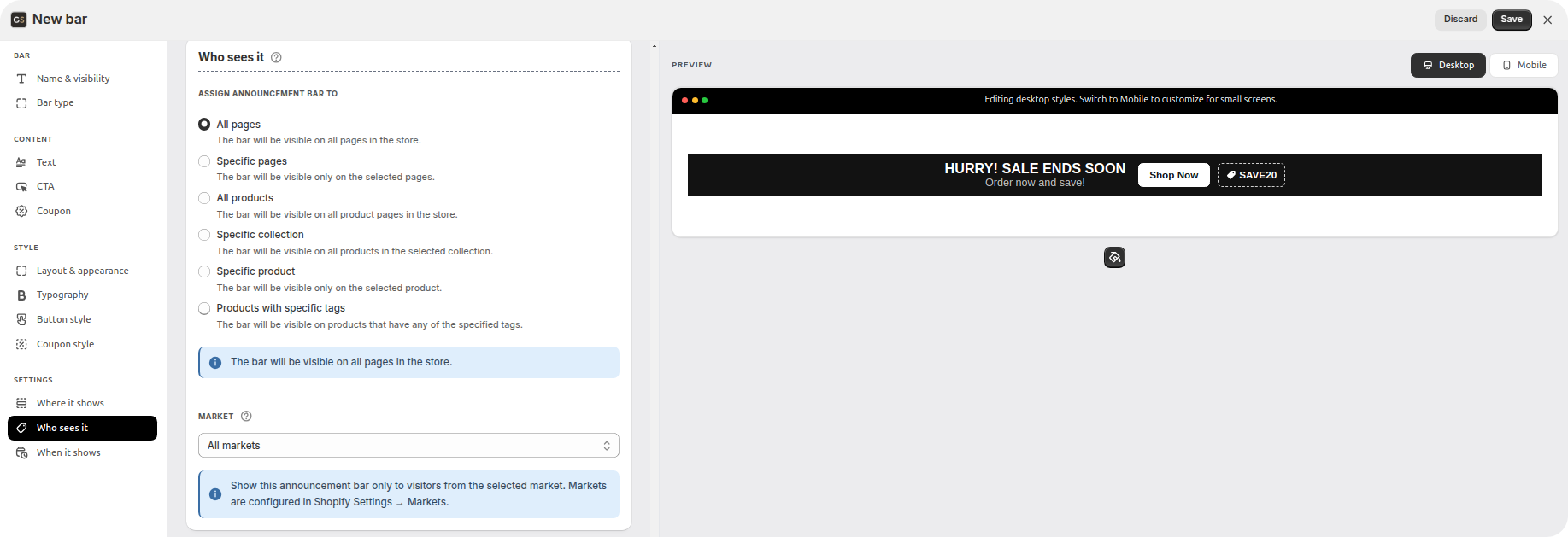Pick Products with specific tags radio option
The width and height of the screenshot is (1568, 537).
pos(204,308)
